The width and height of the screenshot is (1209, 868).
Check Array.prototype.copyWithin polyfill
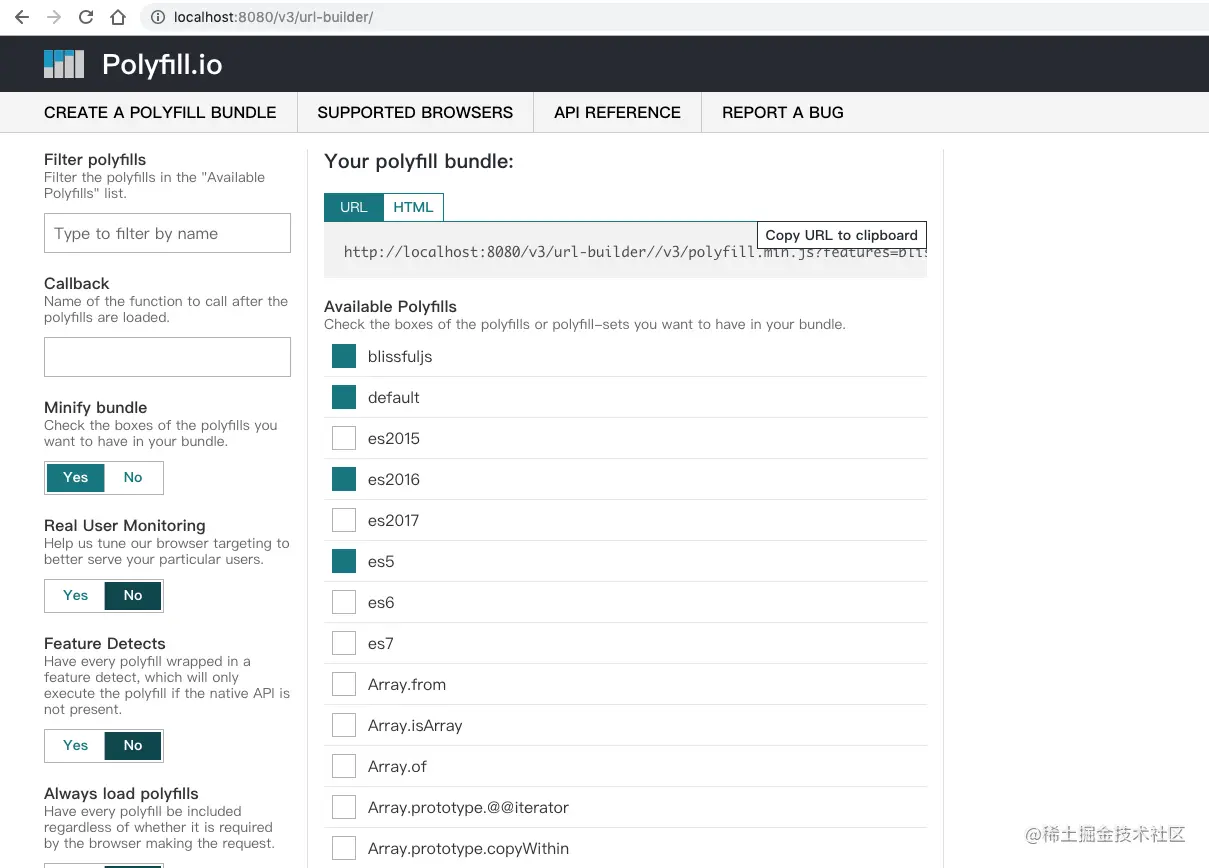[x=344, y=849]
